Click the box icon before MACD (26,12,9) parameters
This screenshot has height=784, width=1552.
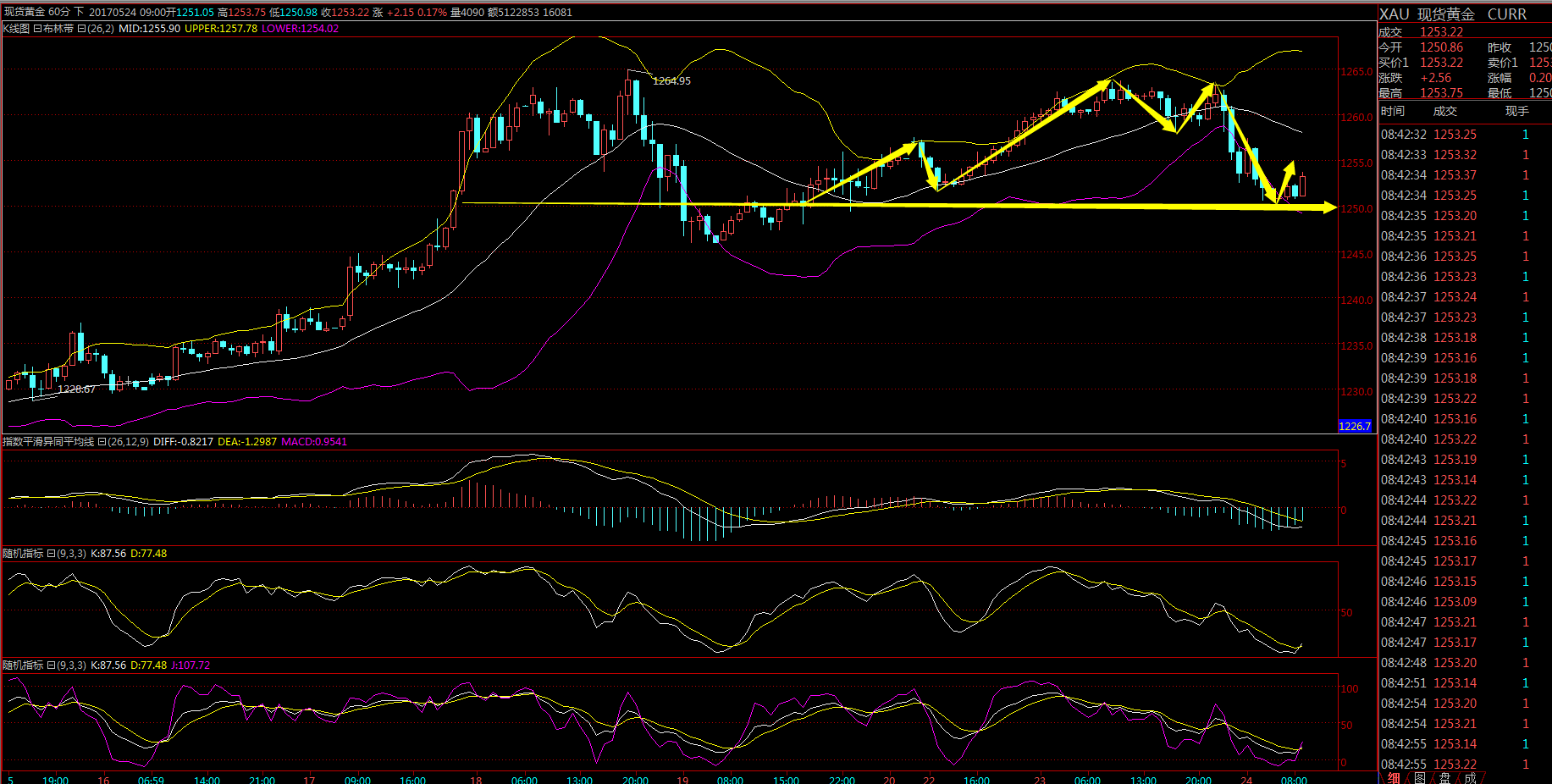[x=102, y=442]
